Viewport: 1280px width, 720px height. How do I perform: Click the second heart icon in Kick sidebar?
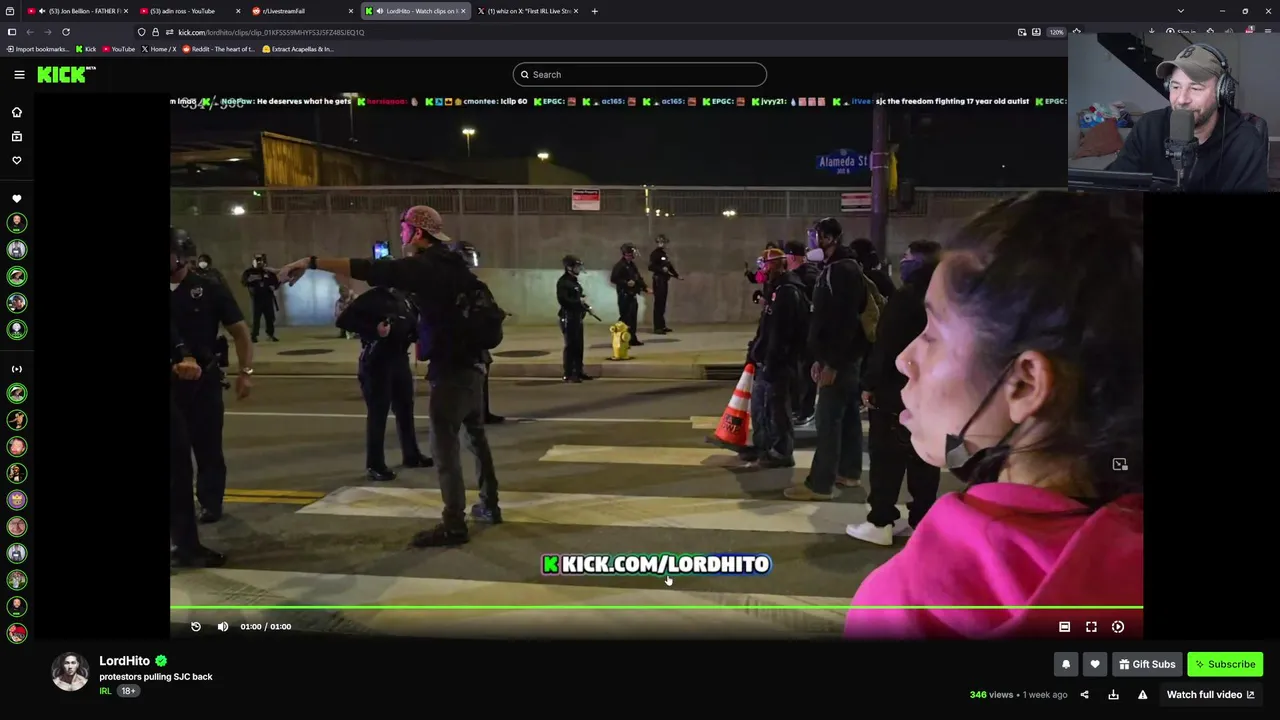16,199
